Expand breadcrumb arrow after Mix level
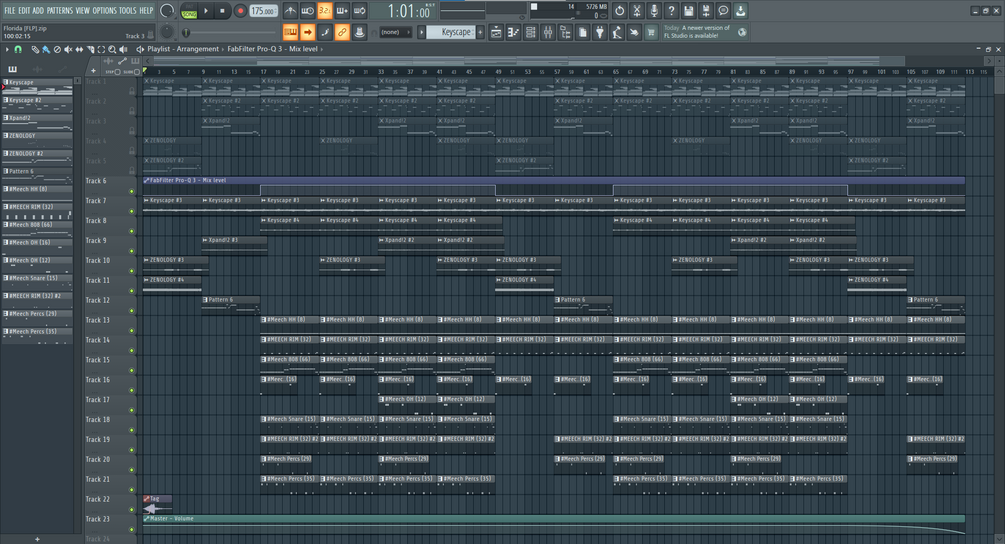 pos(322,49)
